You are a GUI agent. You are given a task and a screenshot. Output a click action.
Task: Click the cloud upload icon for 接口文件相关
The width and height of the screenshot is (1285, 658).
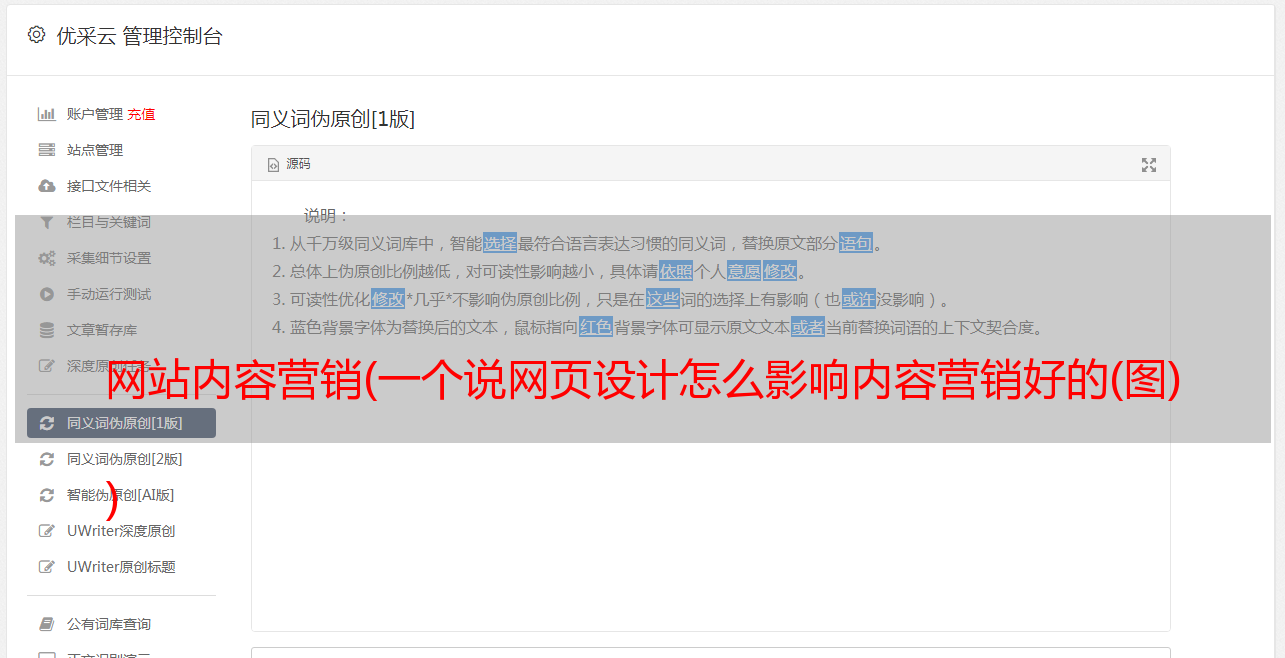point(46,186)
